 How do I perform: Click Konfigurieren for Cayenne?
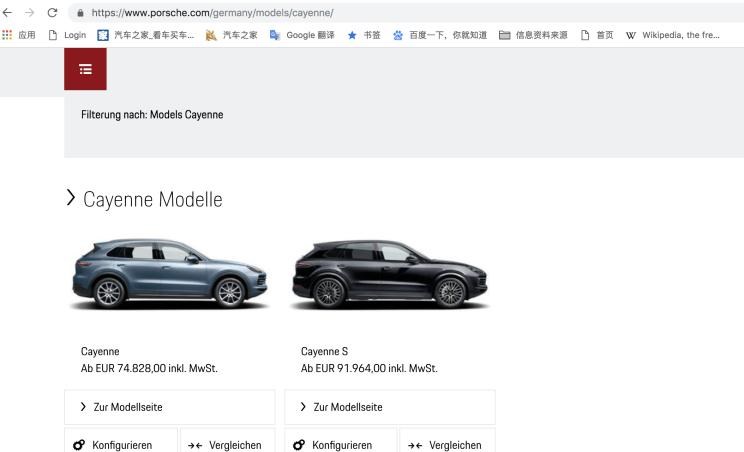pyautogui.click(x=121, y=442)
